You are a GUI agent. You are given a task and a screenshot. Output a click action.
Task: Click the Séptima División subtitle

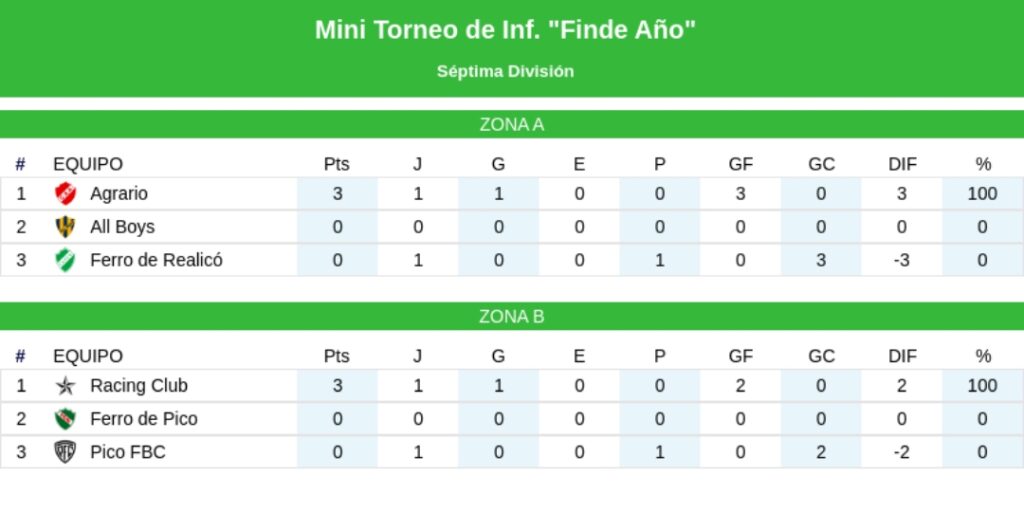coord(505,71)
